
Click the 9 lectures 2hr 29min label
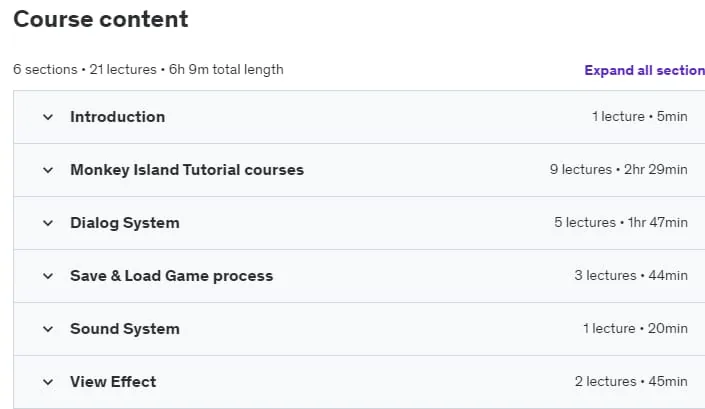pyautogui.click(x=618, y=169)
